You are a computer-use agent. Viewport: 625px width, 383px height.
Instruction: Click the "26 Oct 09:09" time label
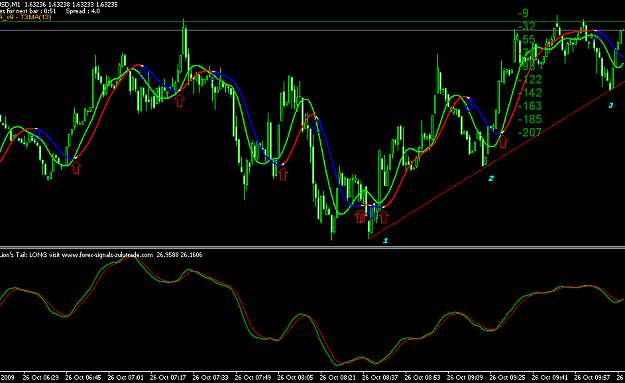tap(465, 377)
